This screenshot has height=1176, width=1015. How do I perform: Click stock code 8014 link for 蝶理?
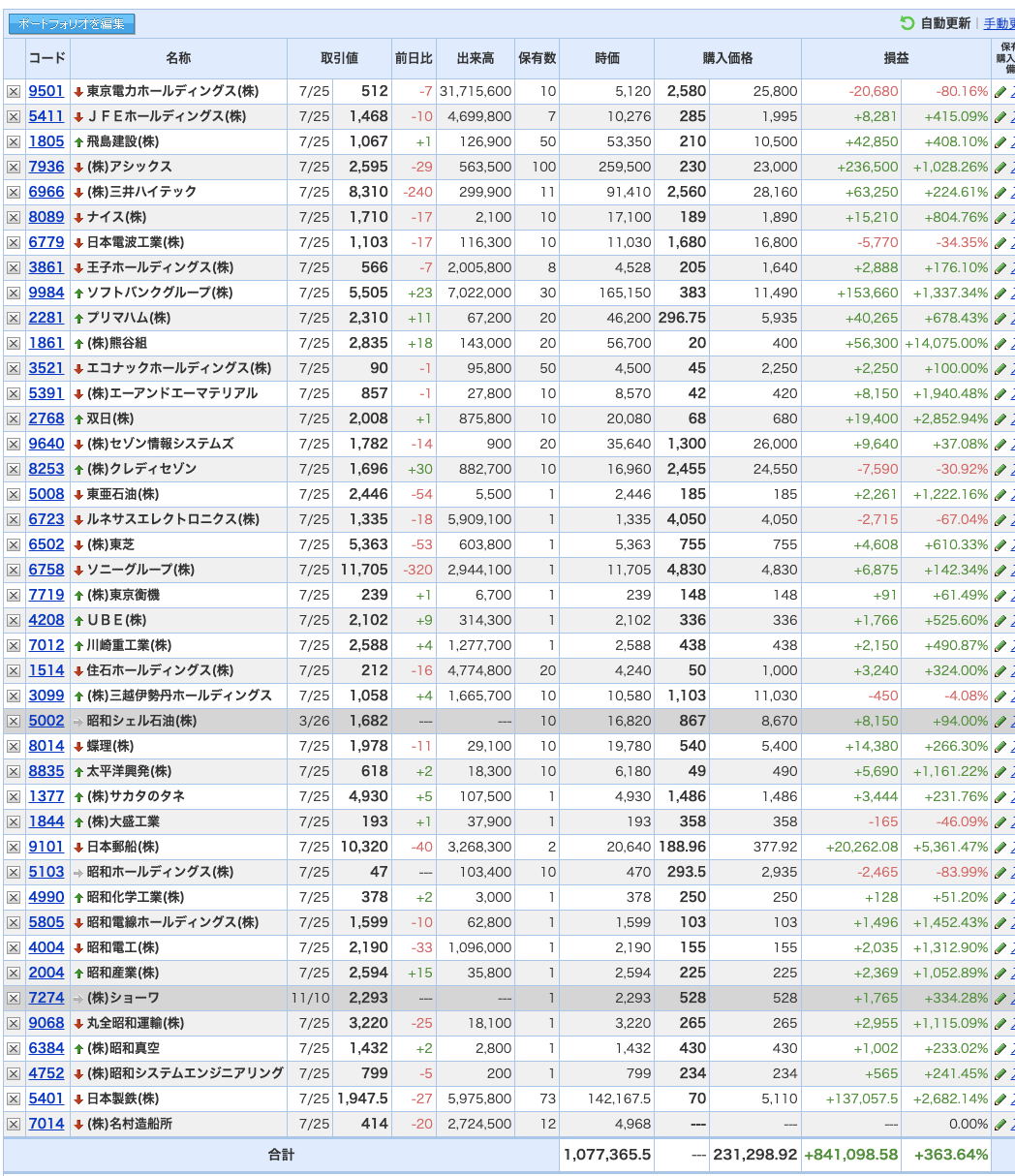[x=46, y=746]
